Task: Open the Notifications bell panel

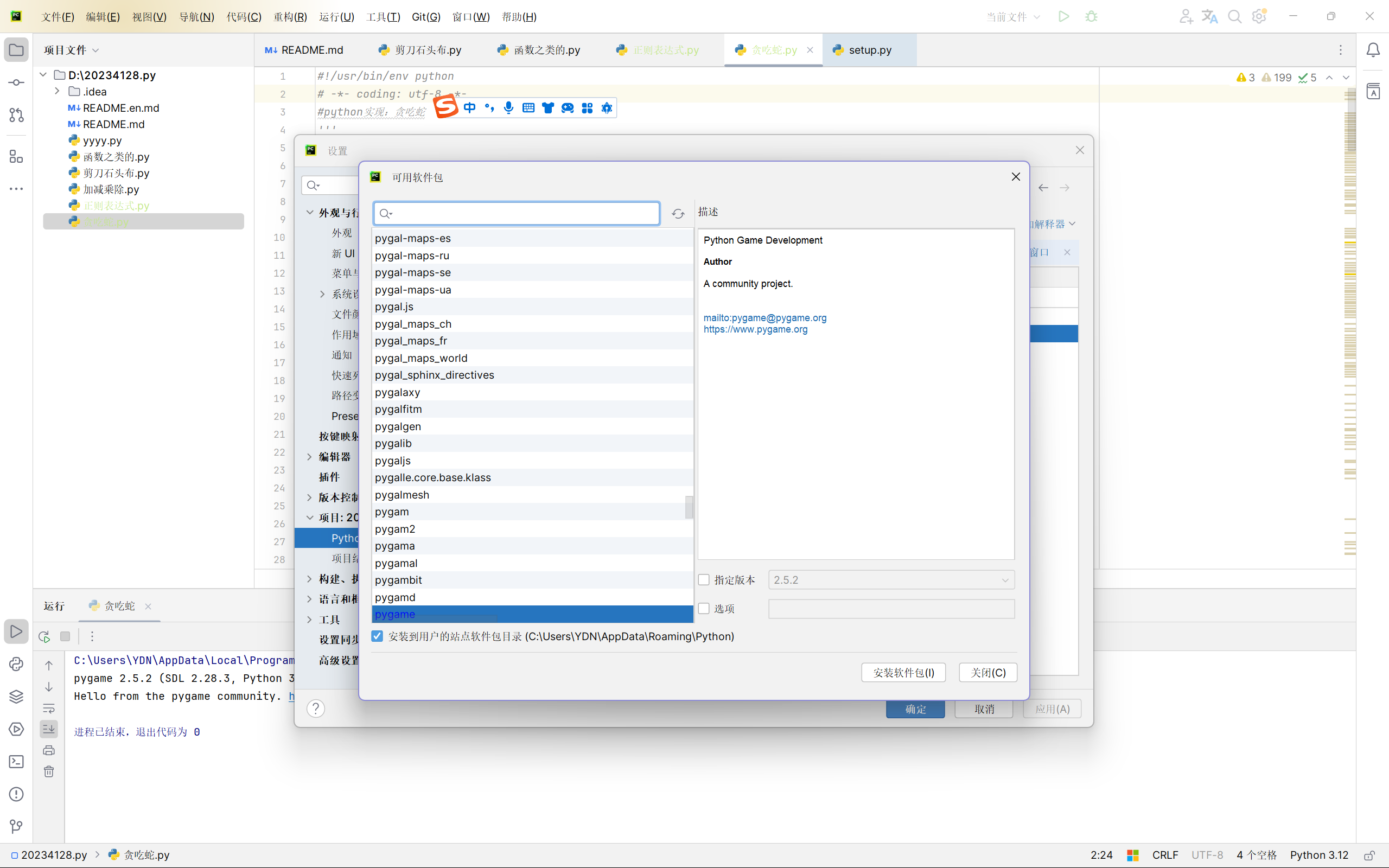Action: coord(1373,50)
